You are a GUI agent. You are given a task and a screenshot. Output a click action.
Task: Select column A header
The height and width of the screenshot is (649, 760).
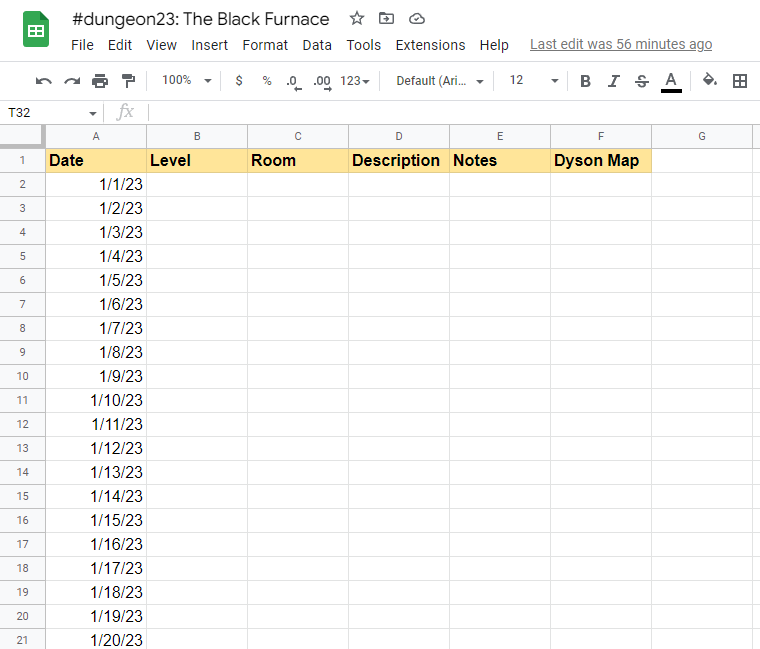pos(96,136)
